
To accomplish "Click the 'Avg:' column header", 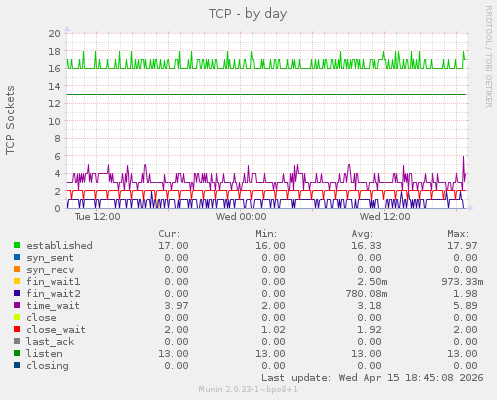I will (x=362, y=234).
